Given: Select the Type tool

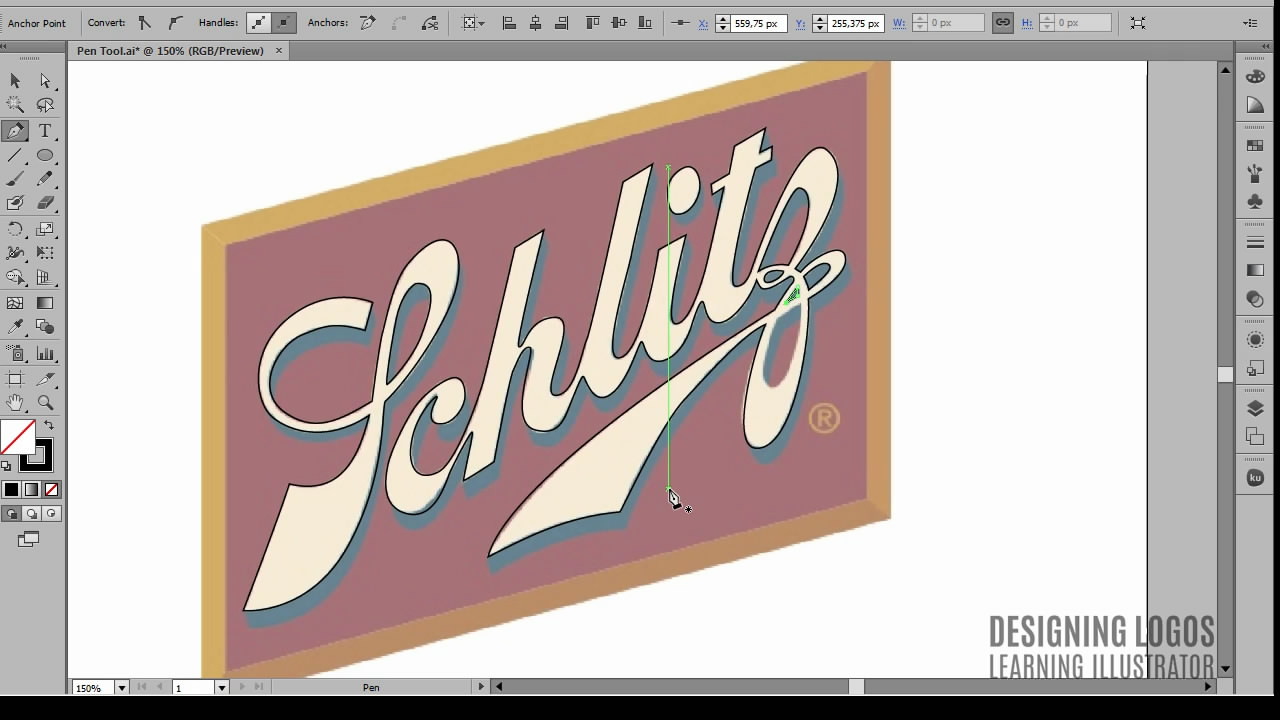Looking at the screenshot, I should 45,131.
